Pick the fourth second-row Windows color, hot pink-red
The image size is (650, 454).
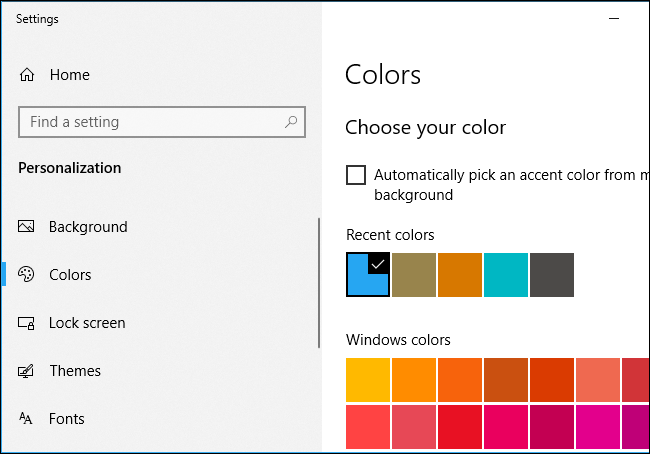click(506, 427)
